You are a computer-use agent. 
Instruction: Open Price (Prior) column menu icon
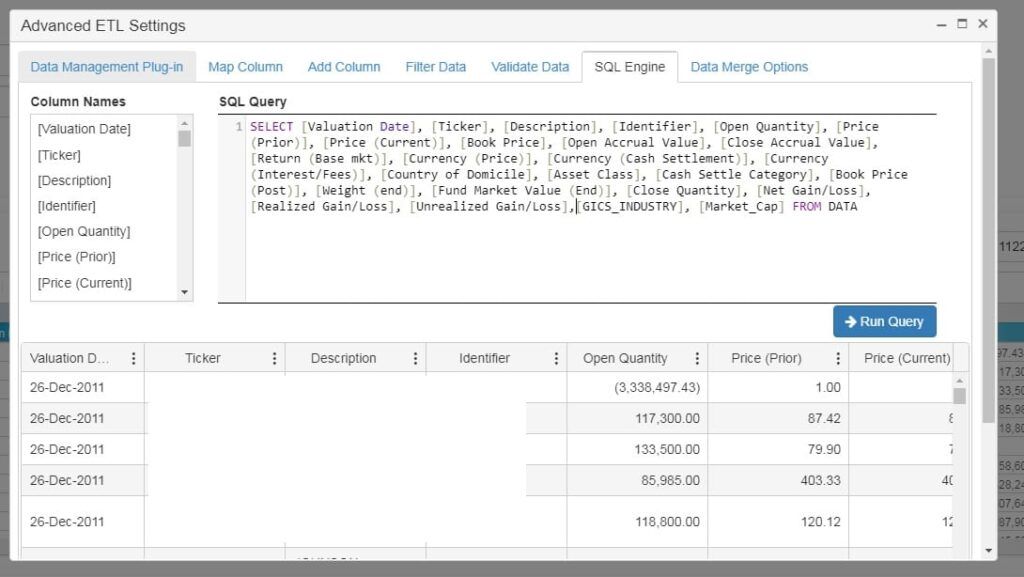click(x=838, y=358)
